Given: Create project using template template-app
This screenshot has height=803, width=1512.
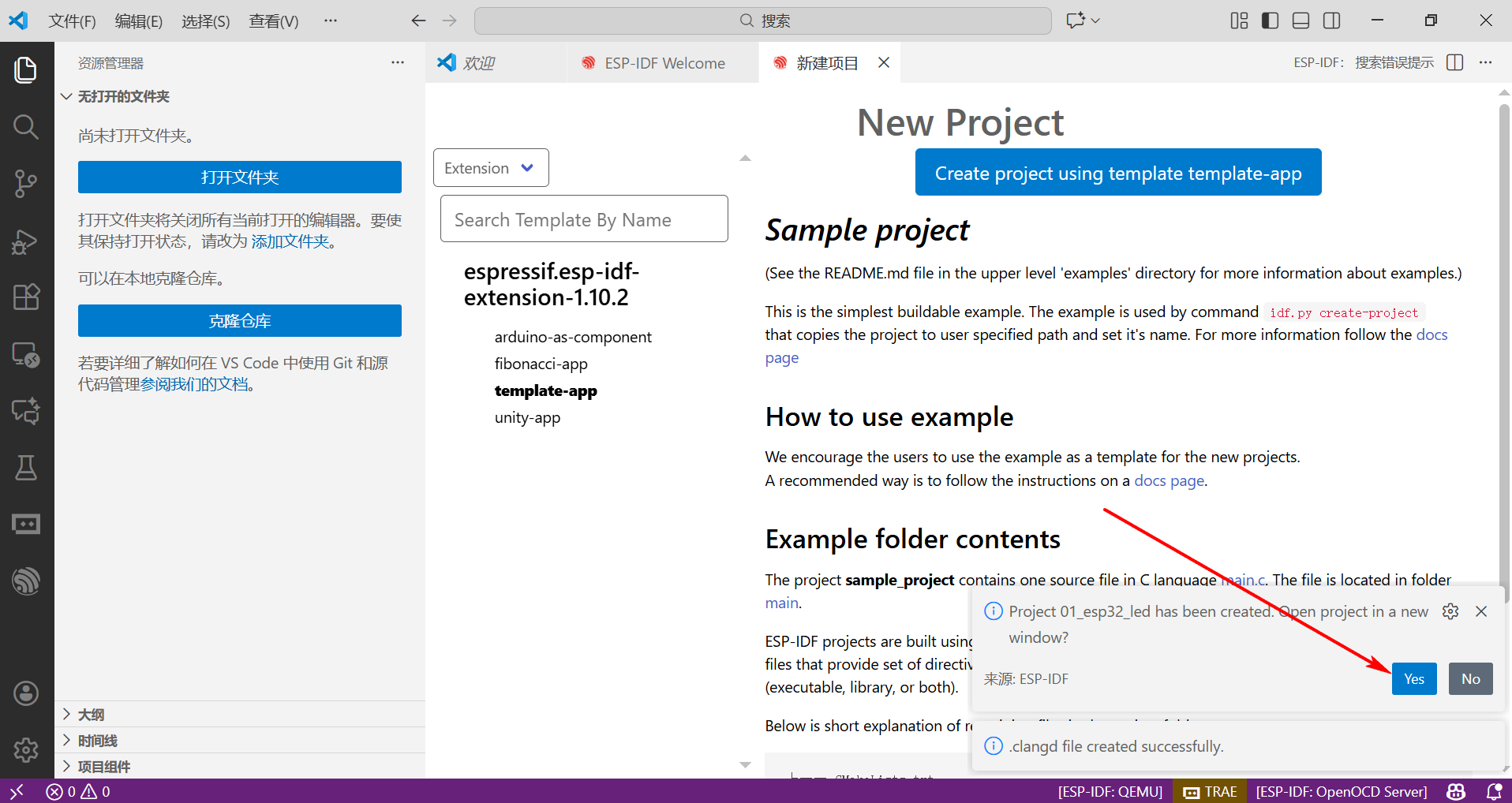Looking at the screenshot, I should click(x=1118, y=172).
